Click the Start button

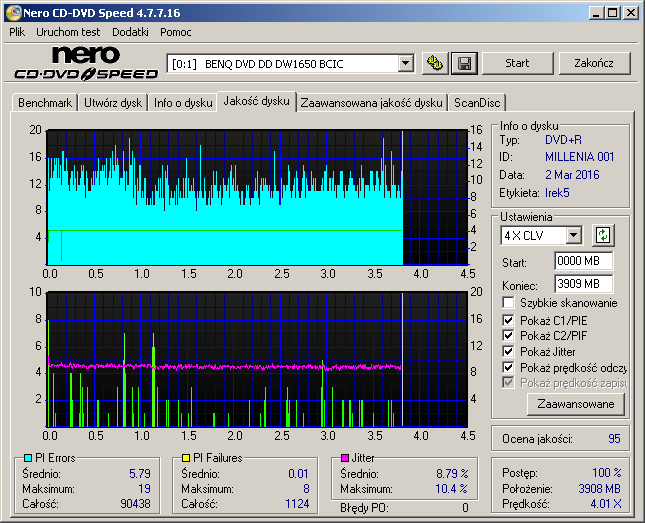[x=517, y=63]
